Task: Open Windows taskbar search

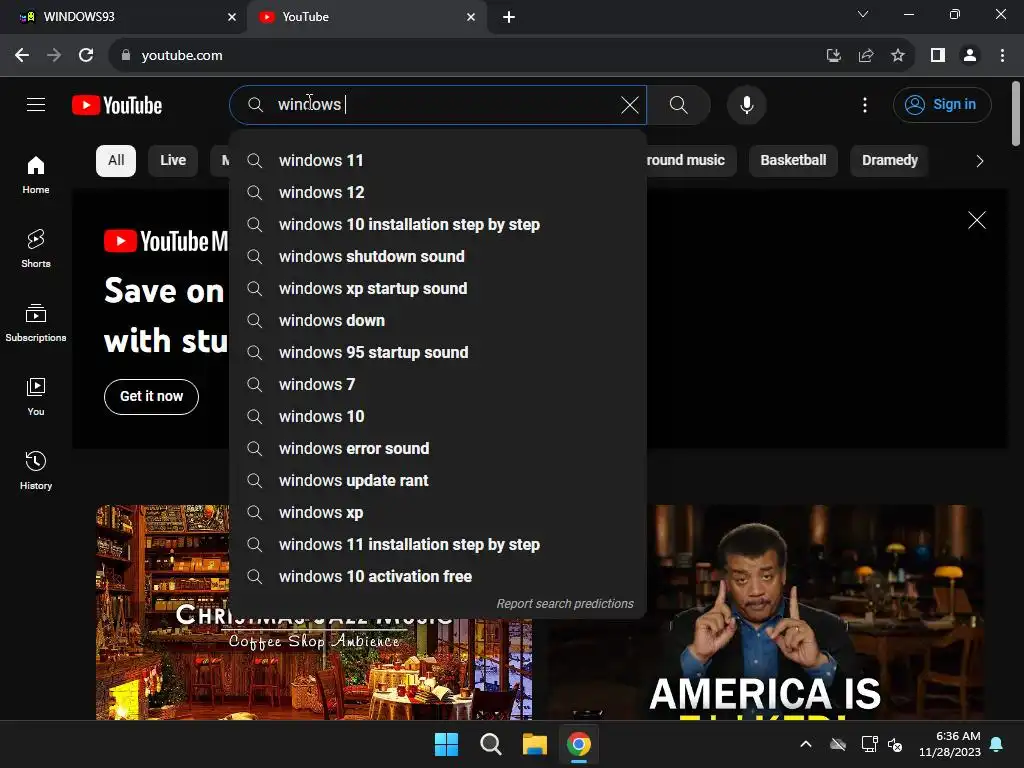Action: click(490, 744)
